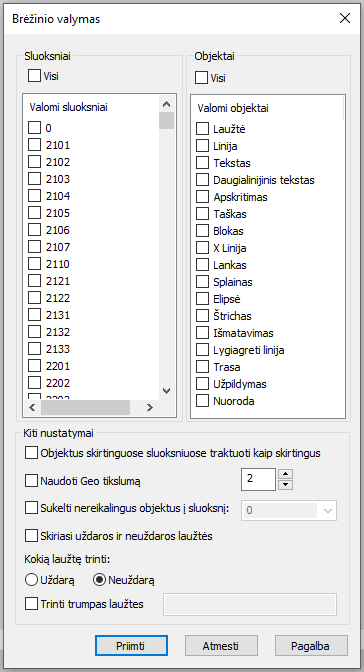Screen dimensions: 364x672
Task: Click the layer list horizontal scroll thumb
Action: pyautogui.click(x=85, y=408)
